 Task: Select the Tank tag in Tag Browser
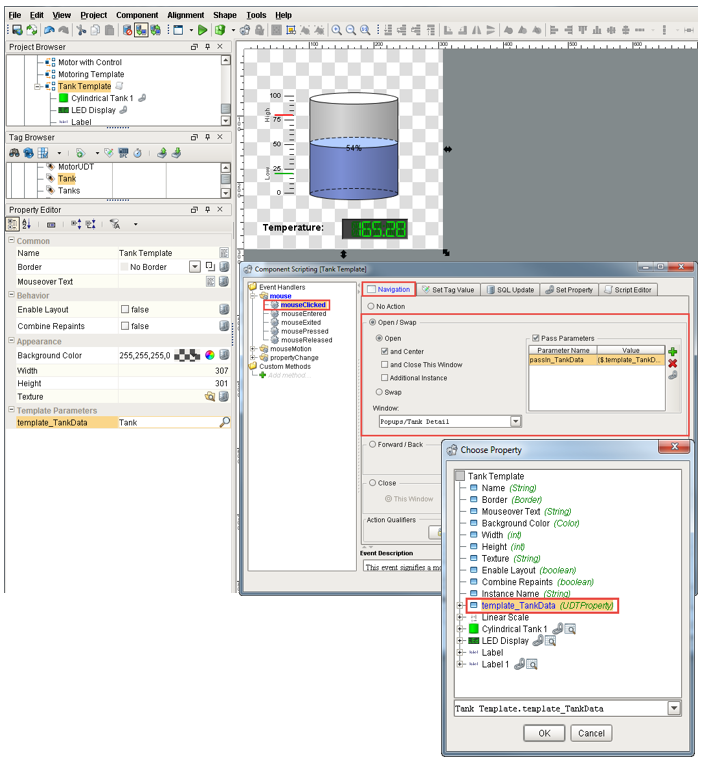click(67, 178)
